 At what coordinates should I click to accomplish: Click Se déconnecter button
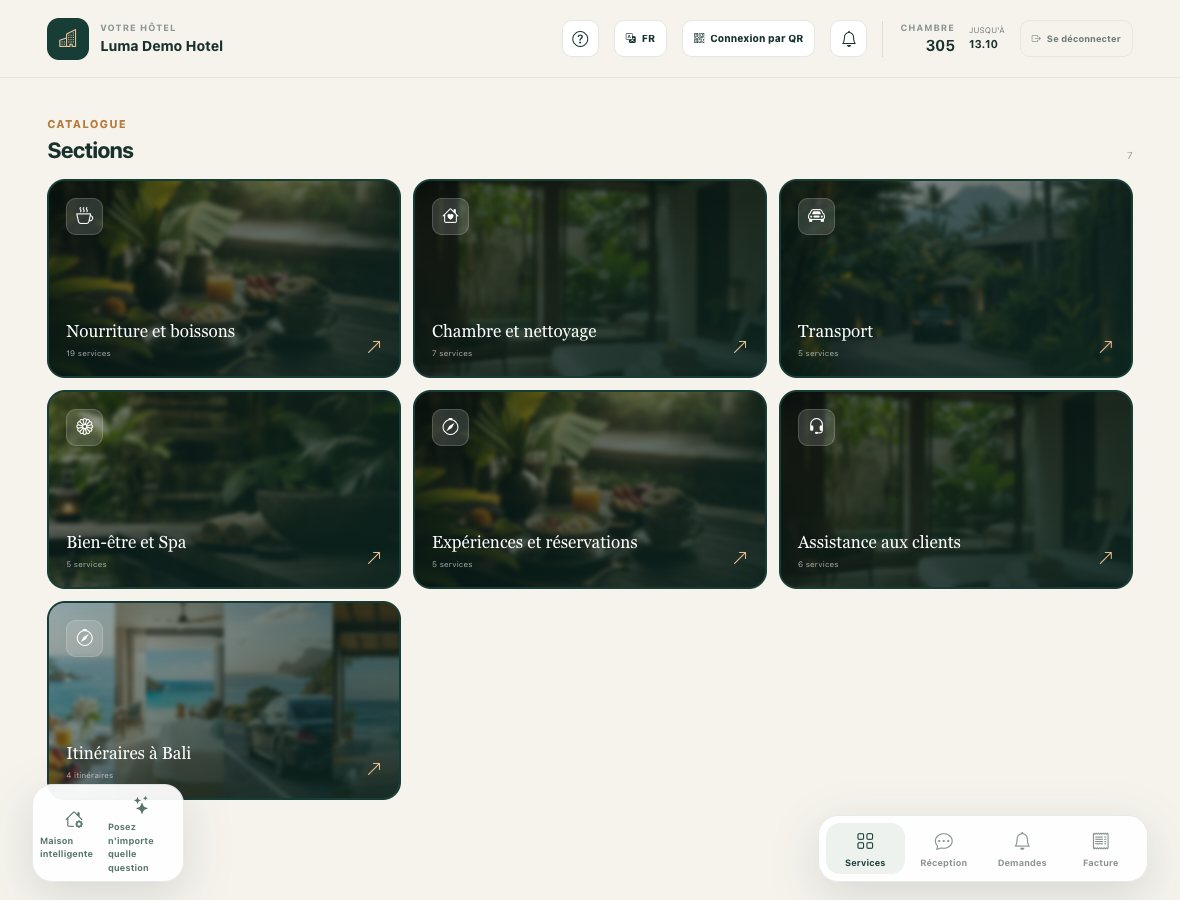coord(1076,38)
